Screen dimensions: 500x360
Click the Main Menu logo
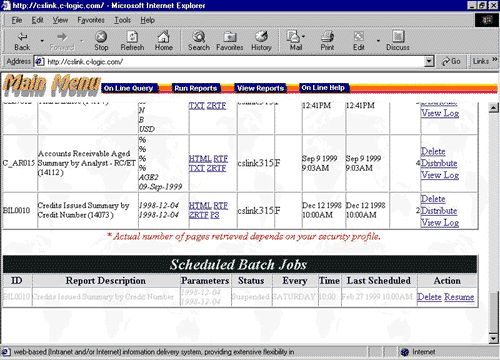click(x=52, y=84)
